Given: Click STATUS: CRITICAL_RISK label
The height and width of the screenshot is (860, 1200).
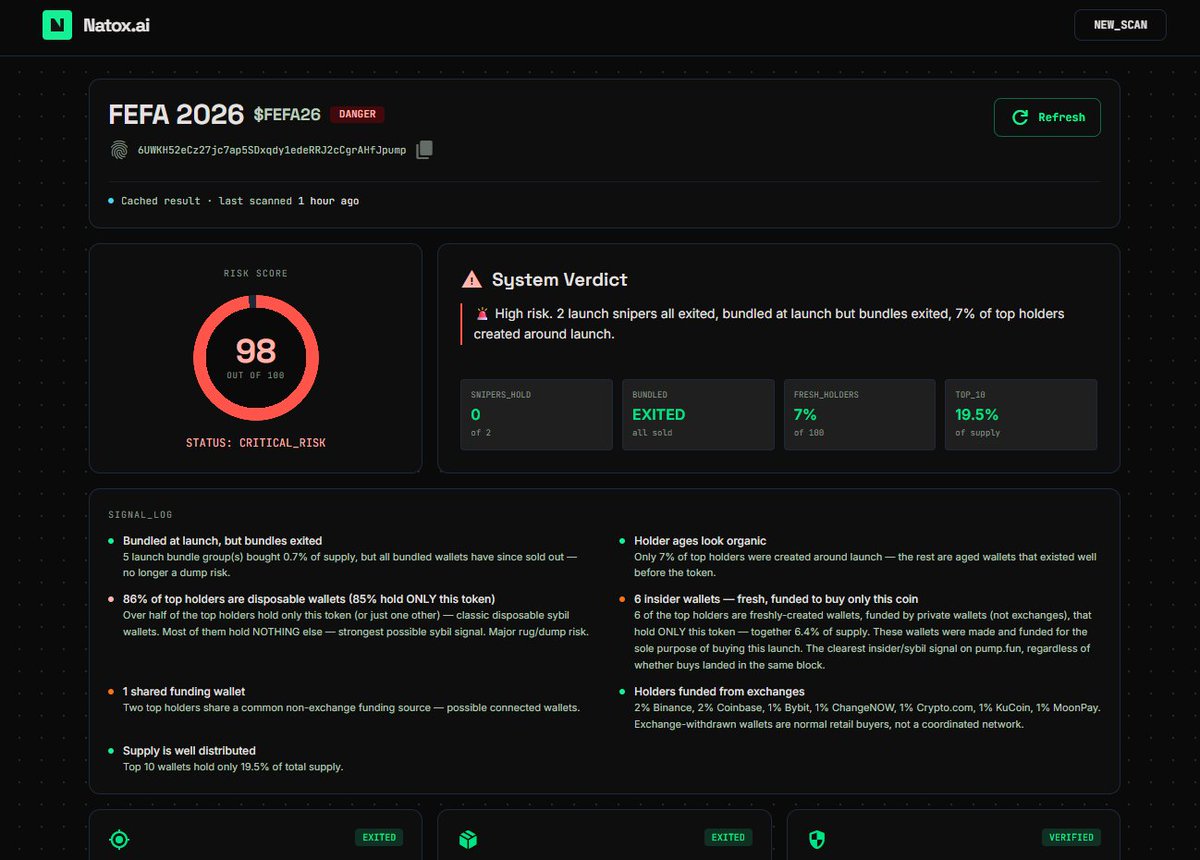Looking at the screenshot, I should (x=256, y=443).
